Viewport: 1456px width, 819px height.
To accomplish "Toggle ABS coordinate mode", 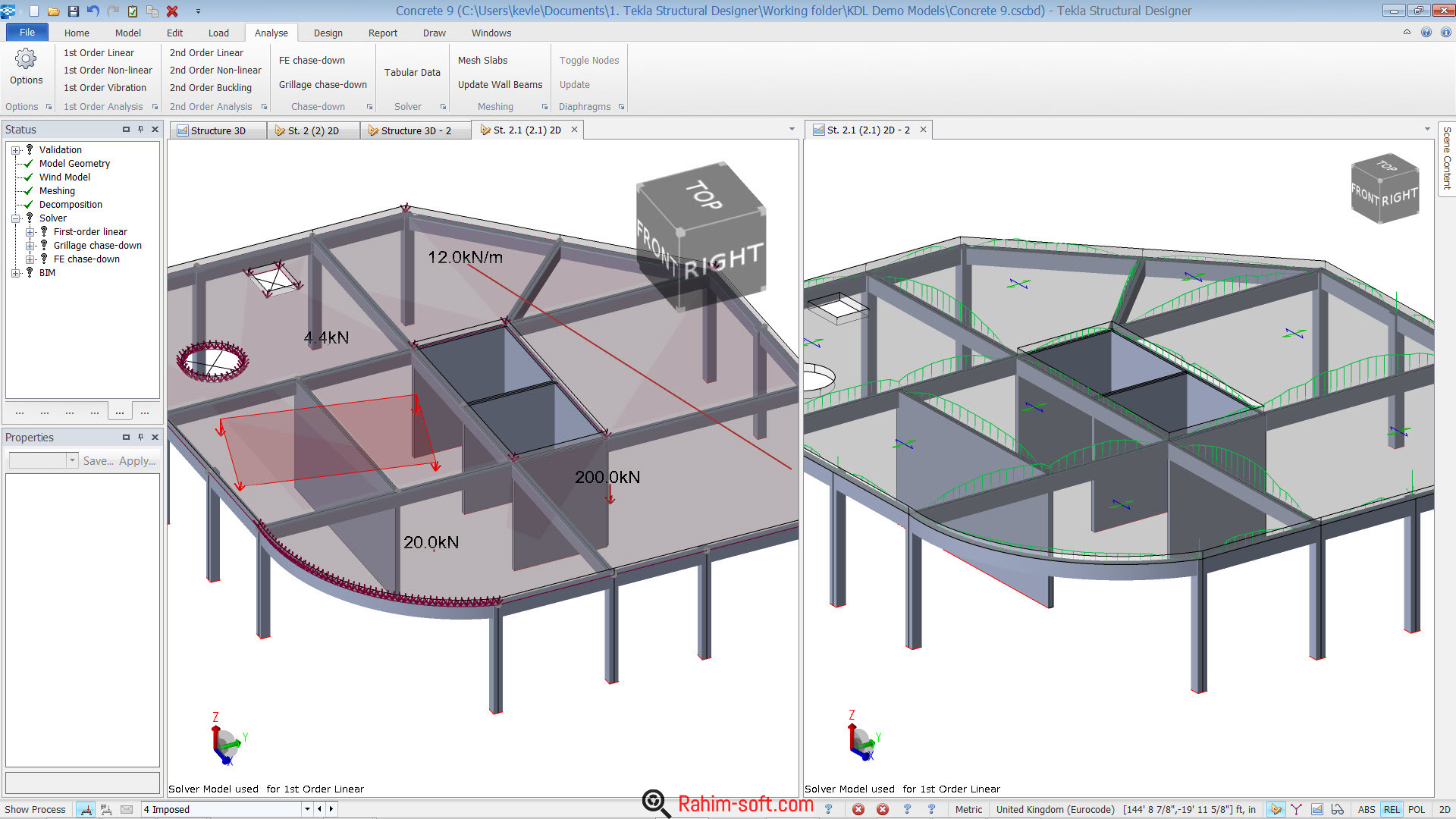I will 1367,809.
